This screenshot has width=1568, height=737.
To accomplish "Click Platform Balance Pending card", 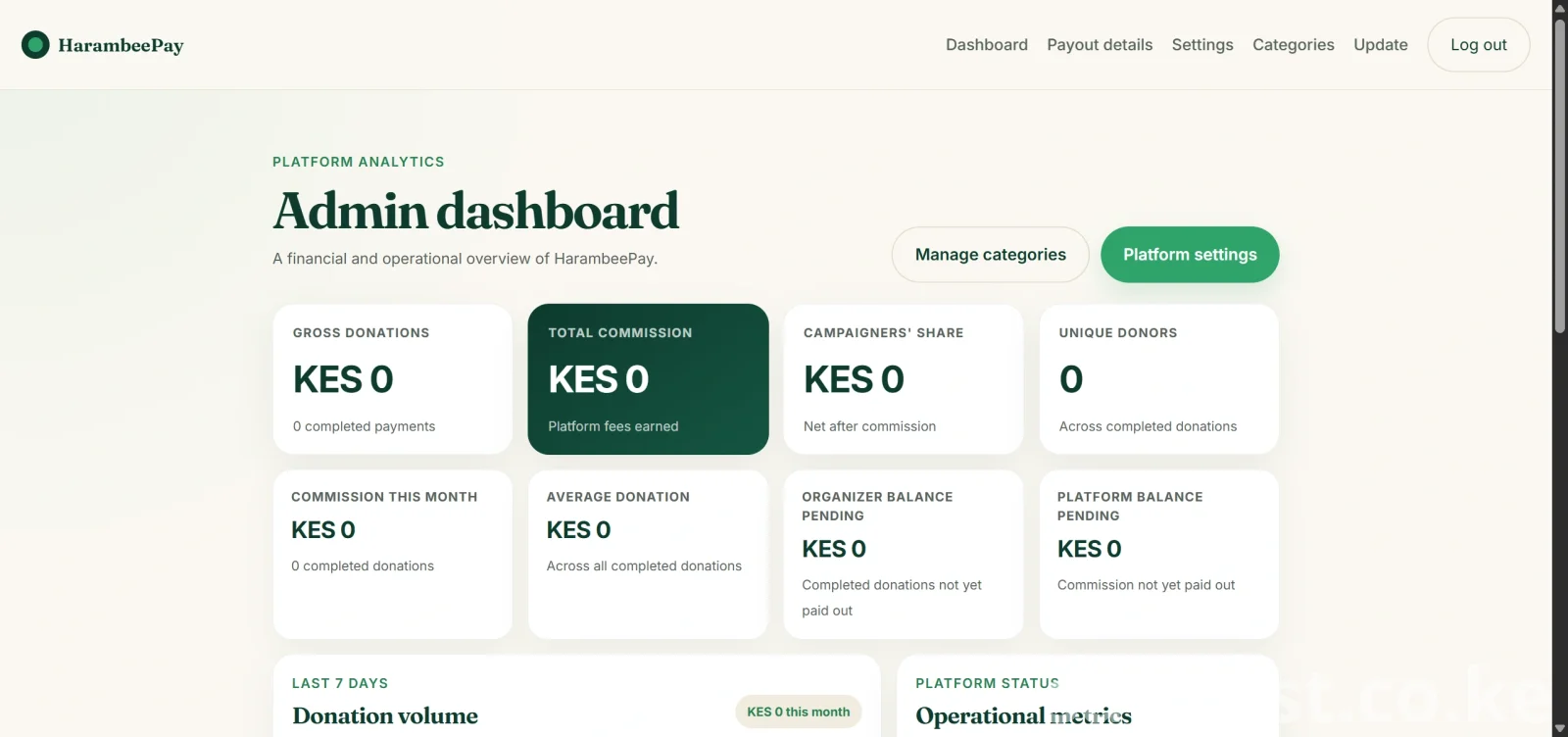I will tap(1159, 555).
